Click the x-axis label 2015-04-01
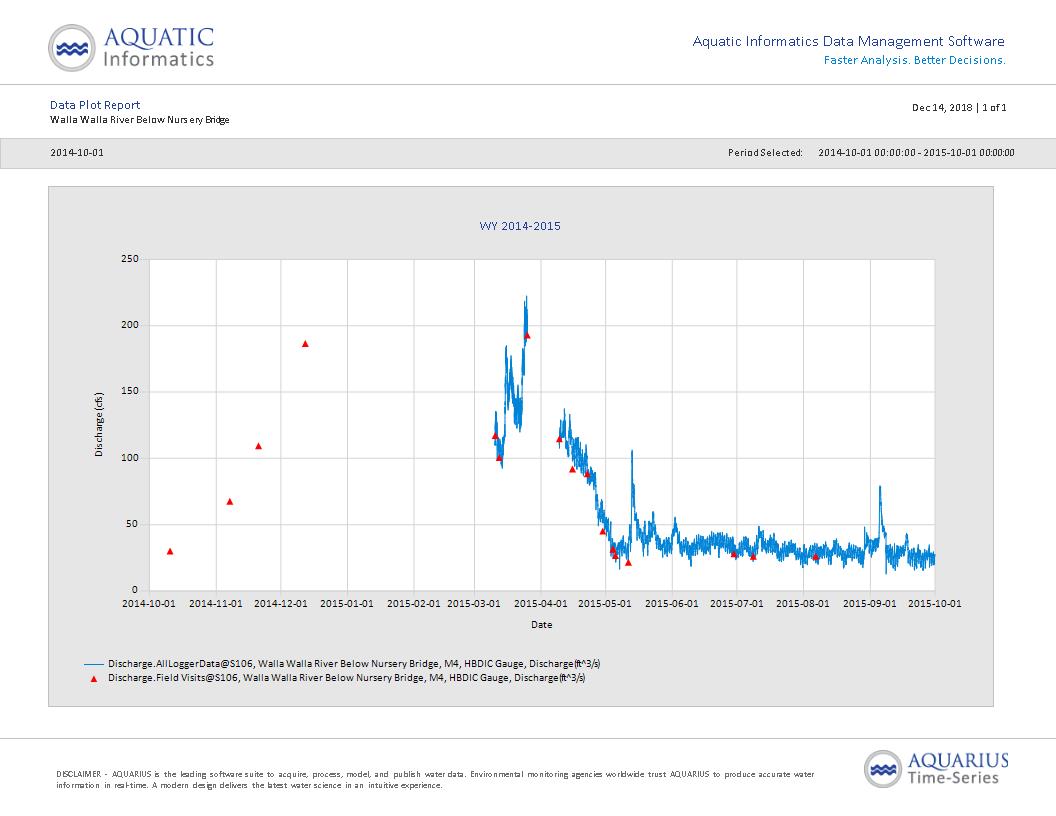Viewport: 1056px width, 816px height. tap(541, 603)
